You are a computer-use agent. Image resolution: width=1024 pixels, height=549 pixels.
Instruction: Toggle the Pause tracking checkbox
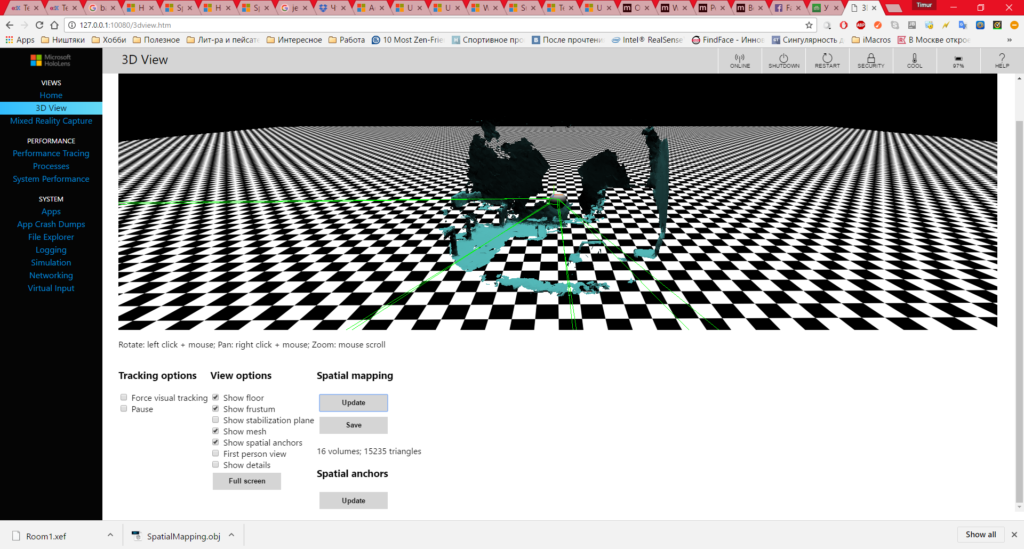click(123, 409)
